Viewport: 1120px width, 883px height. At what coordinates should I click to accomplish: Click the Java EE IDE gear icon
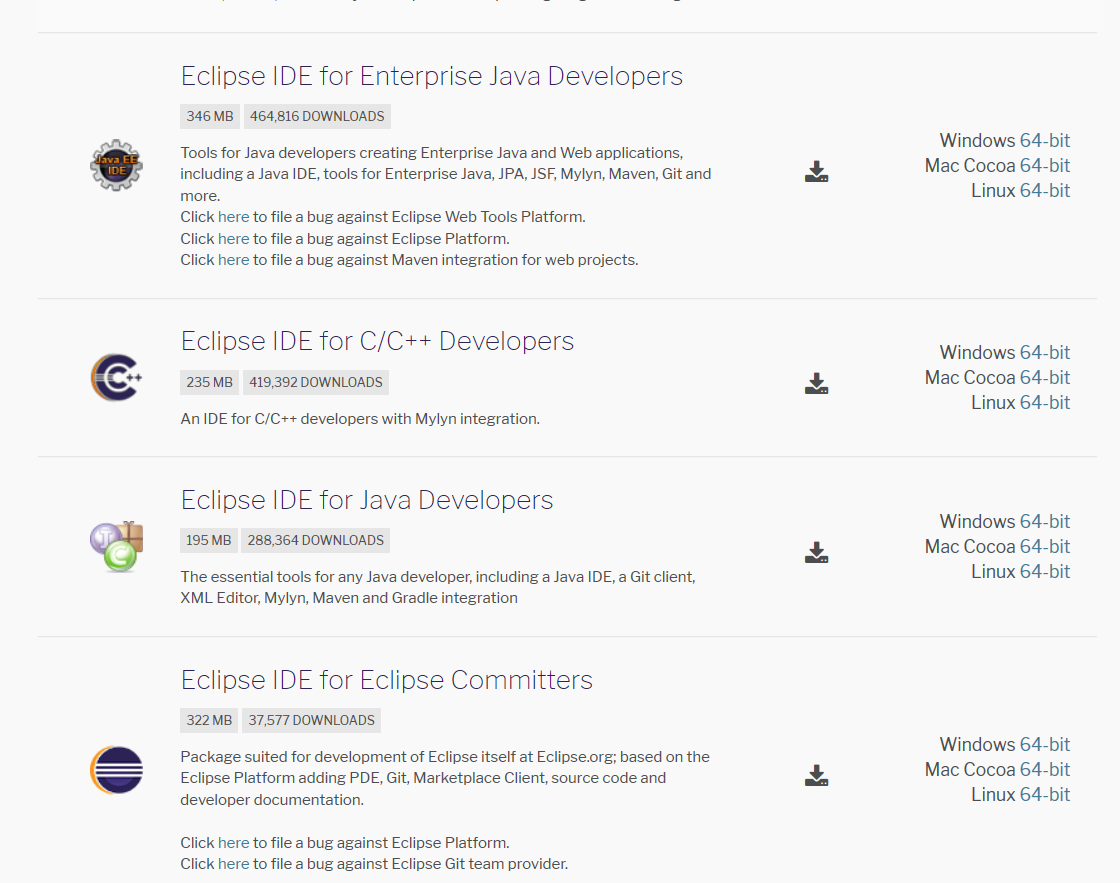pos(116,165)
